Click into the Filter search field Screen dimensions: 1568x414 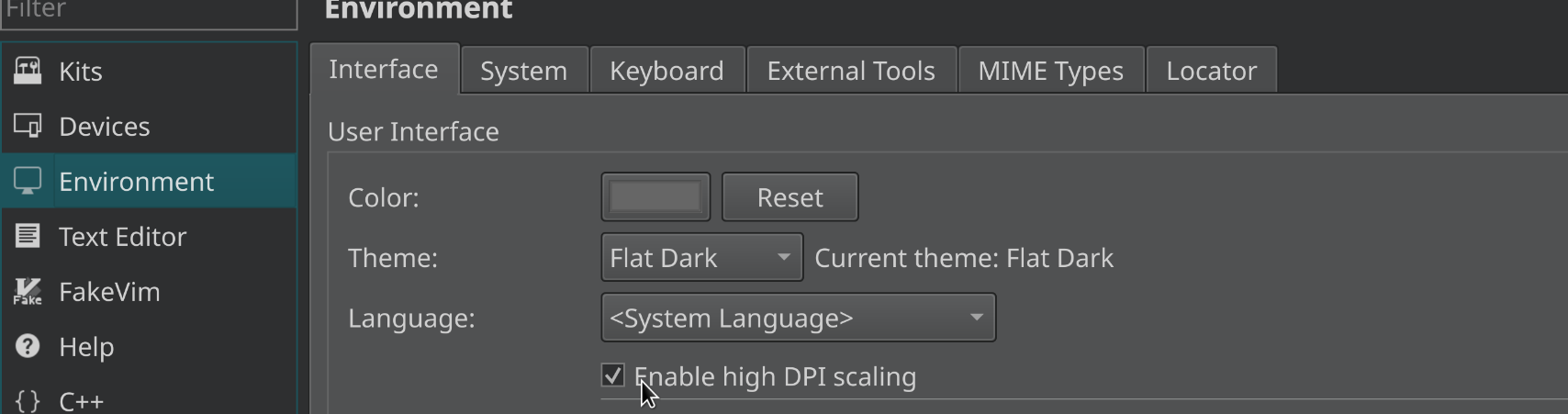[x=149, y=11]
